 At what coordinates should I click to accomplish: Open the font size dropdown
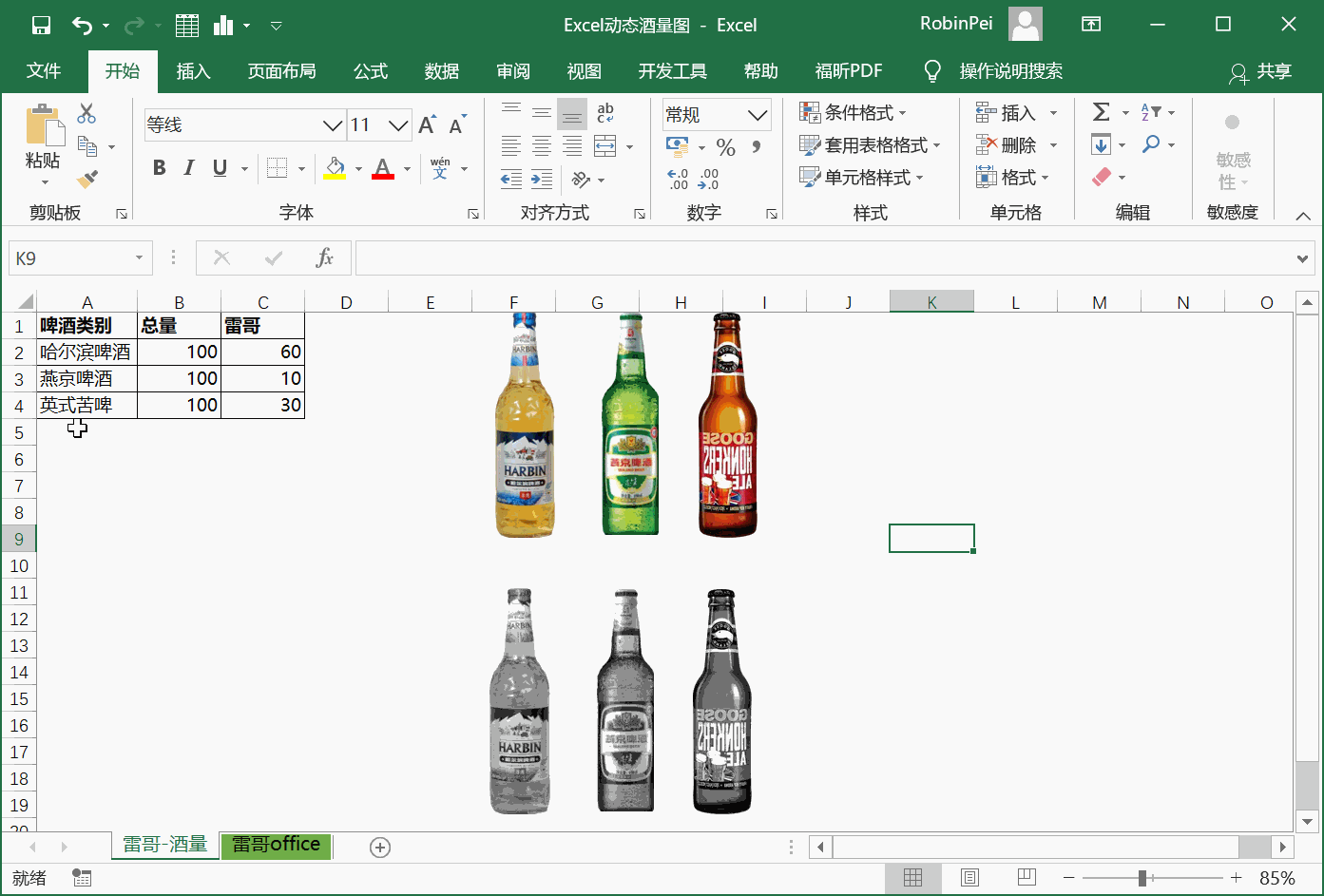pos(399,124)
